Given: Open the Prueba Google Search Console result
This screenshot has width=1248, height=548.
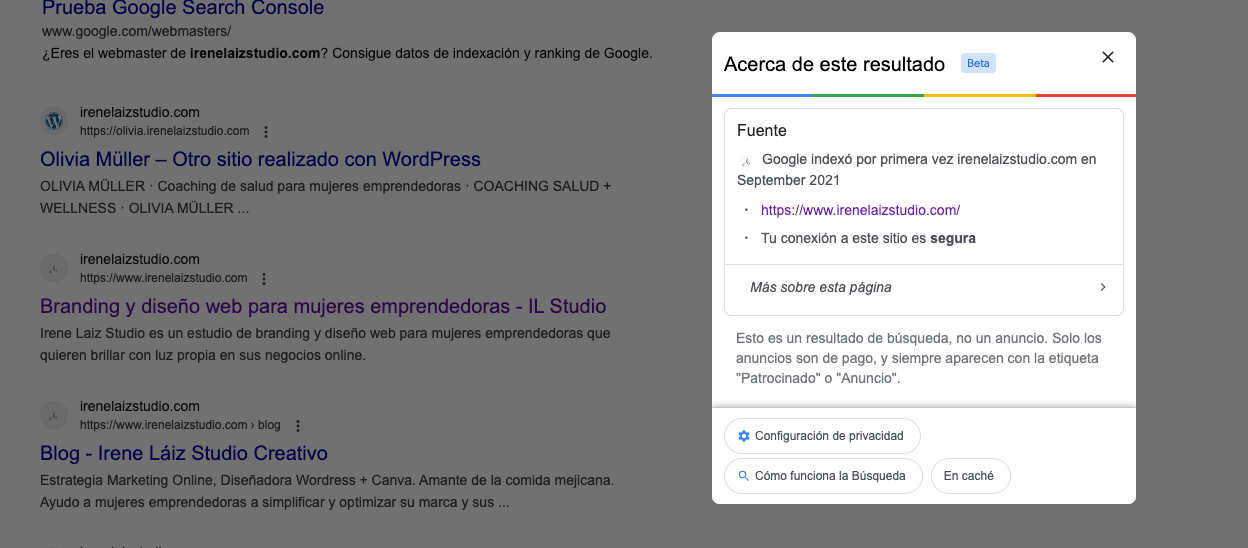Looking at the screenshot, I should pos(183,9).
